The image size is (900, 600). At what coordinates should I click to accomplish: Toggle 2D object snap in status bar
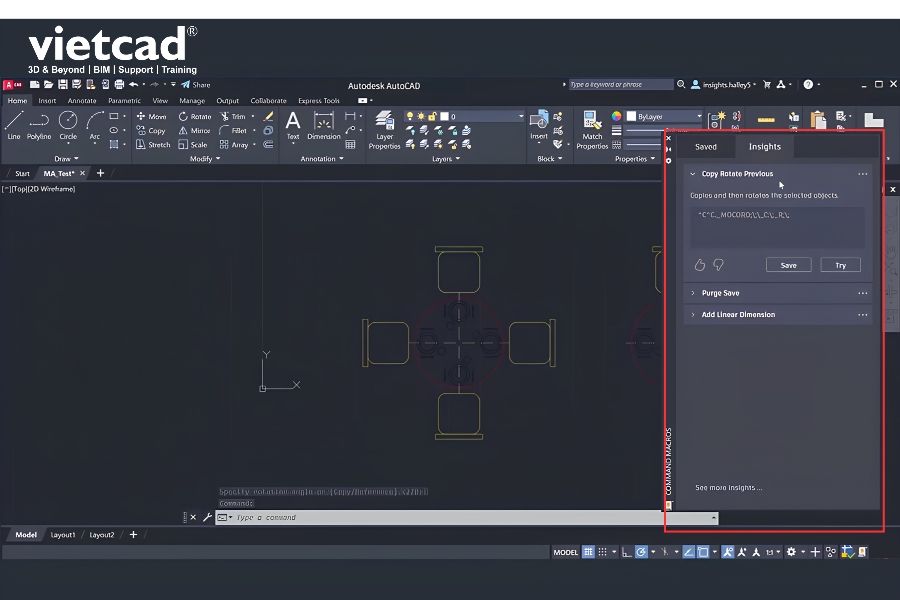tap(703, 552)
